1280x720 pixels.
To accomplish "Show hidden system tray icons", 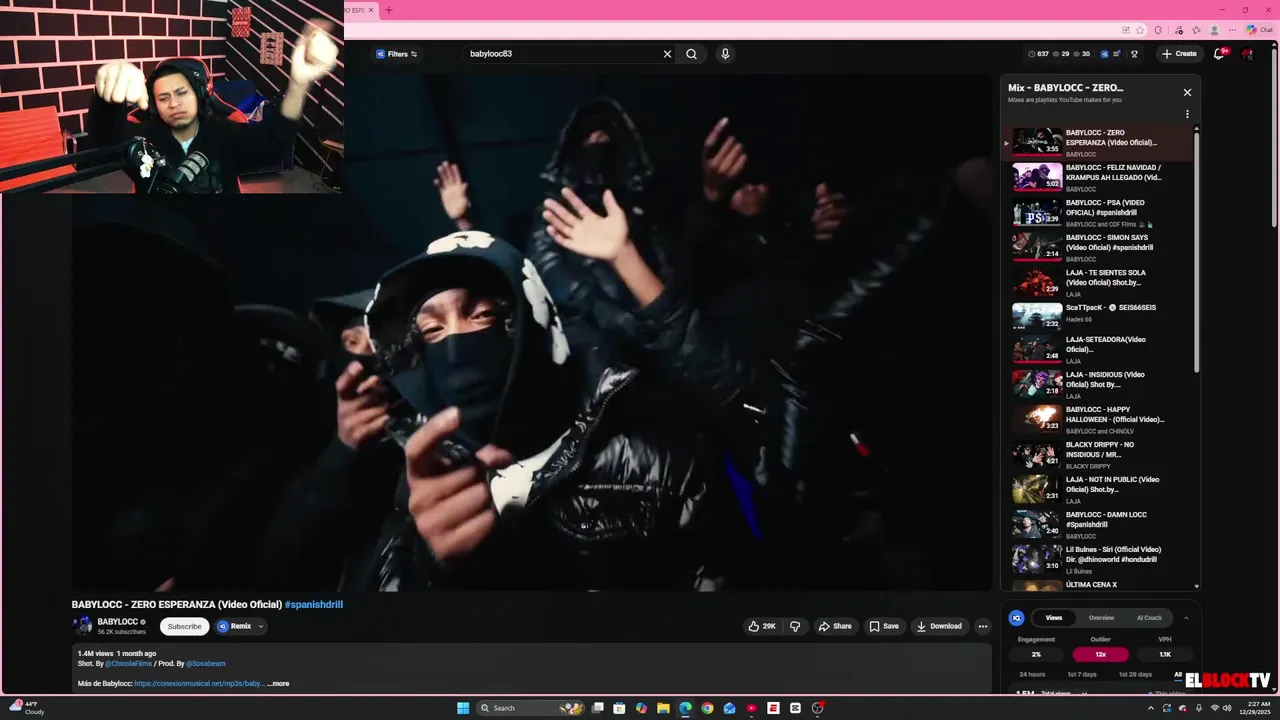I will click(1151, 708).
